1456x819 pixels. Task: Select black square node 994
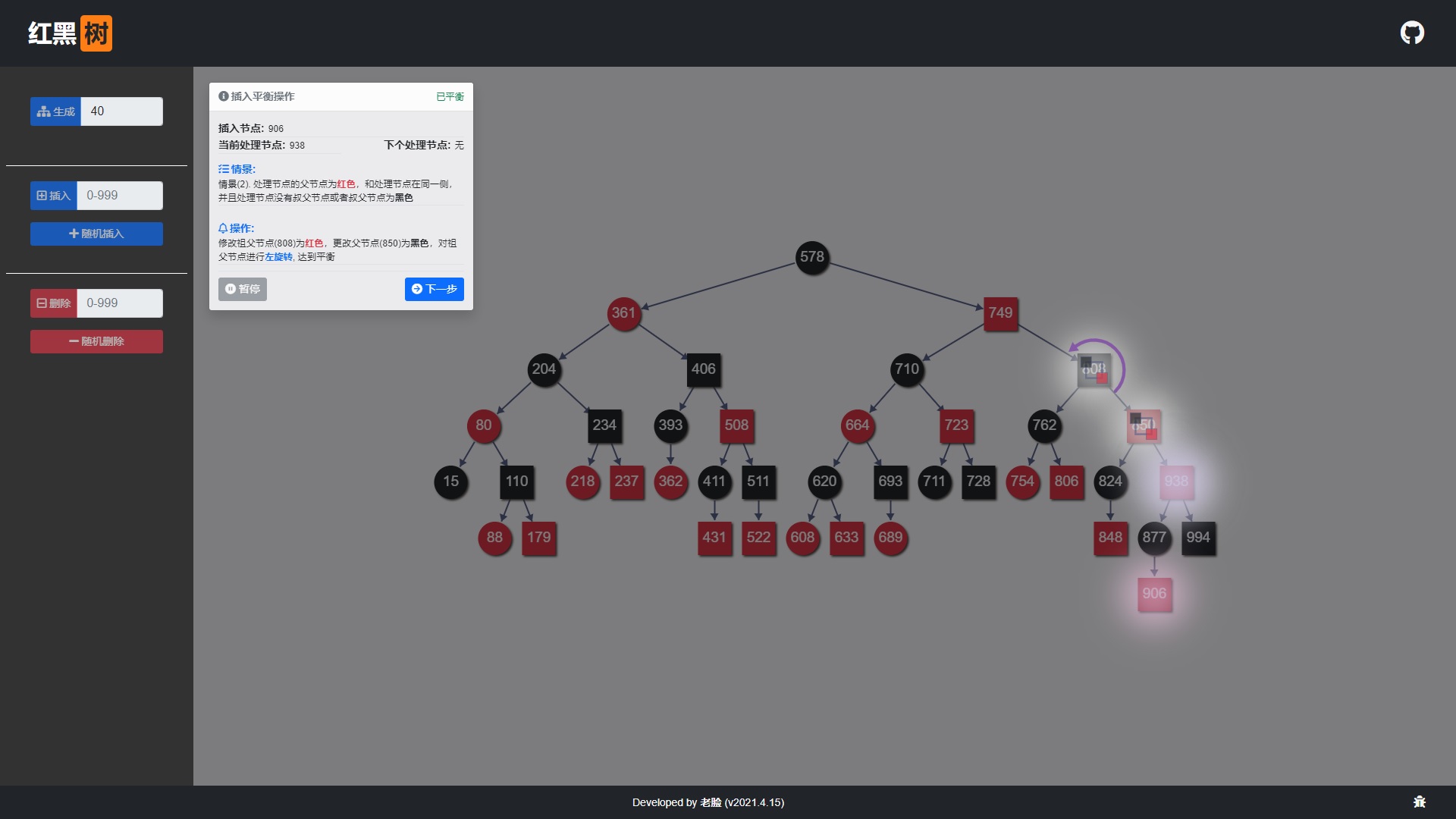click(x=1198, y=538)
